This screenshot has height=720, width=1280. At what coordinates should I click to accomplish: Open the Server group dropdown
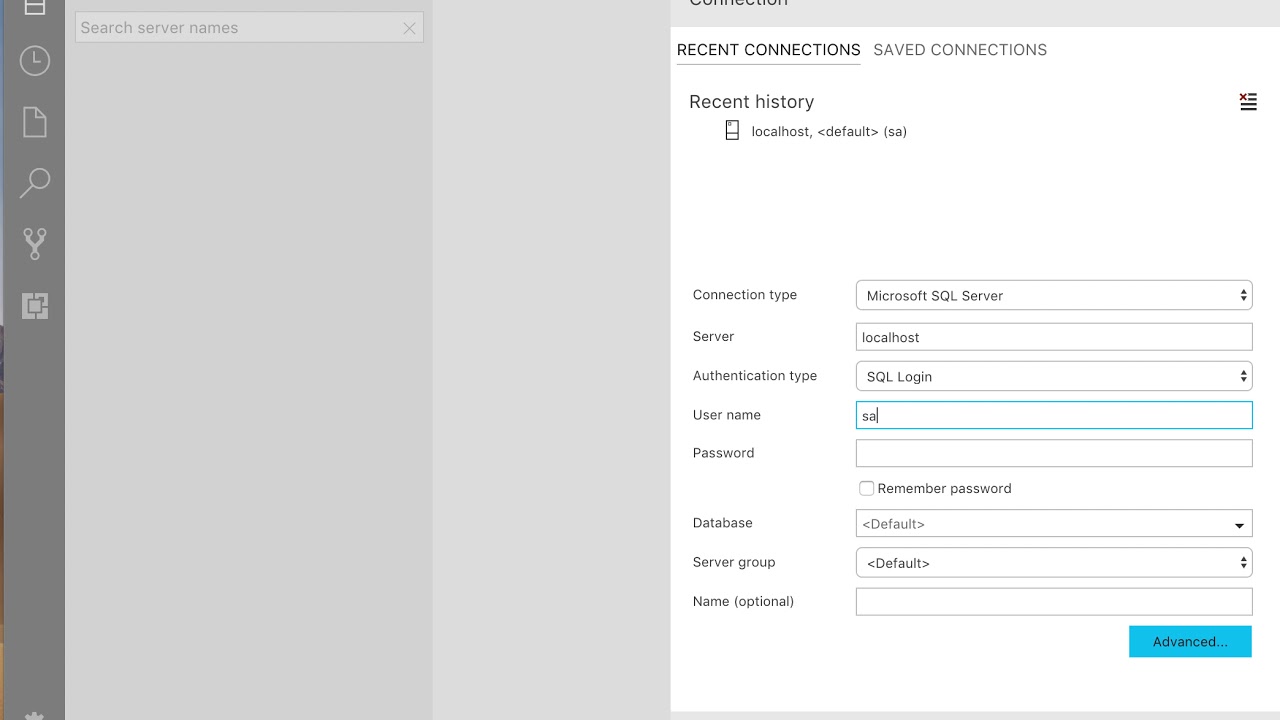pyautogui.click(x=1054, y=562)
